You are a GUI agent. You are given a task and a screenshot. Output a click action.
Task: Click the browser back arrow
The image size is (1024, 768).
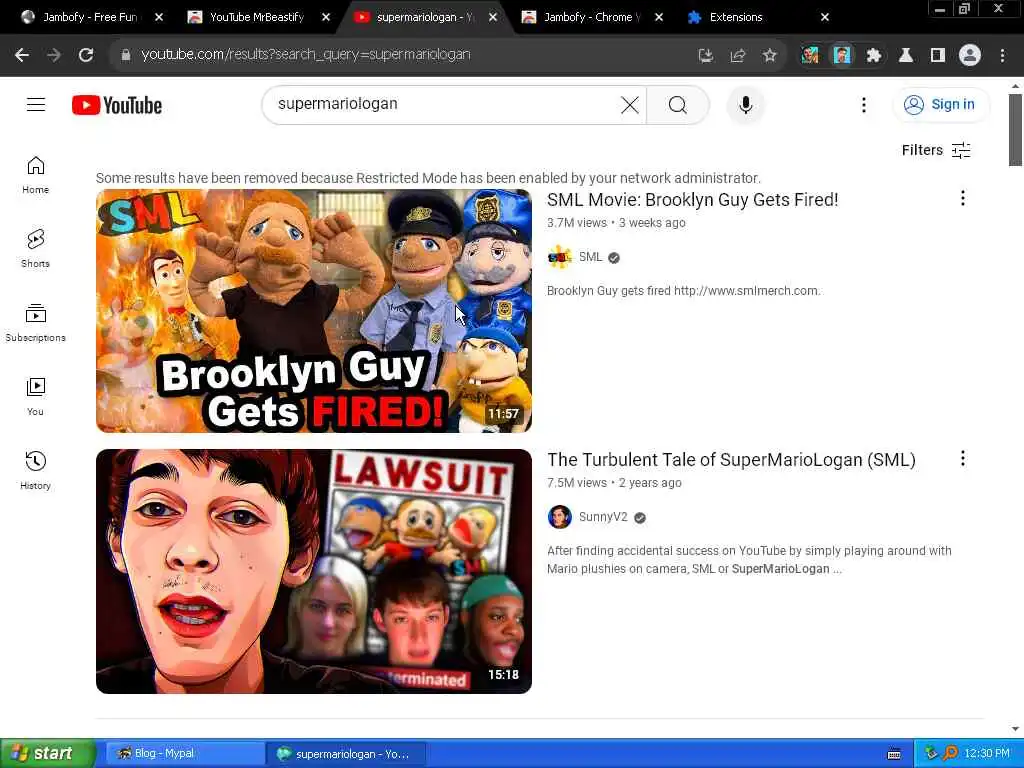[x=22, y=55]
